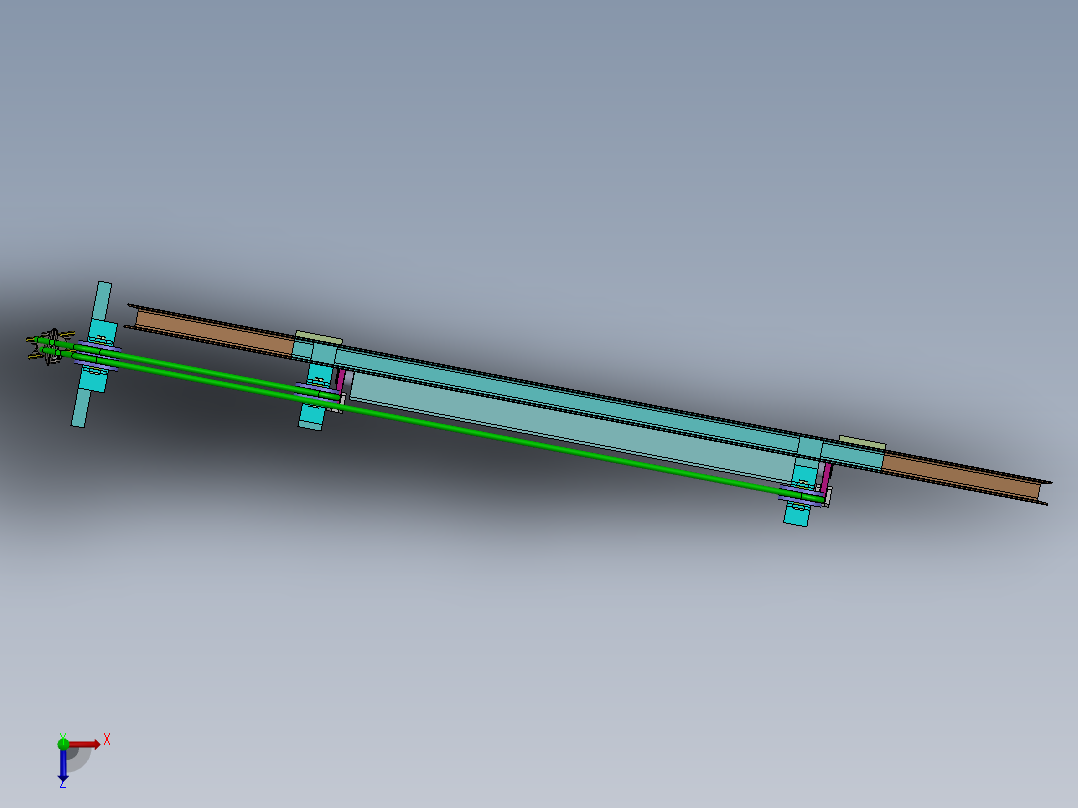Select the sprocket gear at the far left tip
The width and height of the screenshot is (1078, 808).
(x=50, y=346)
